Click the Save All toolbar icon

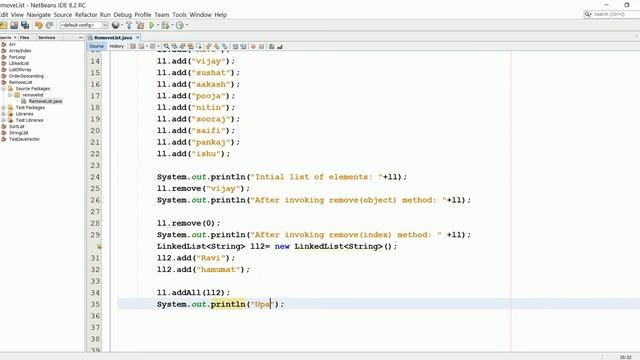point(25,25)
